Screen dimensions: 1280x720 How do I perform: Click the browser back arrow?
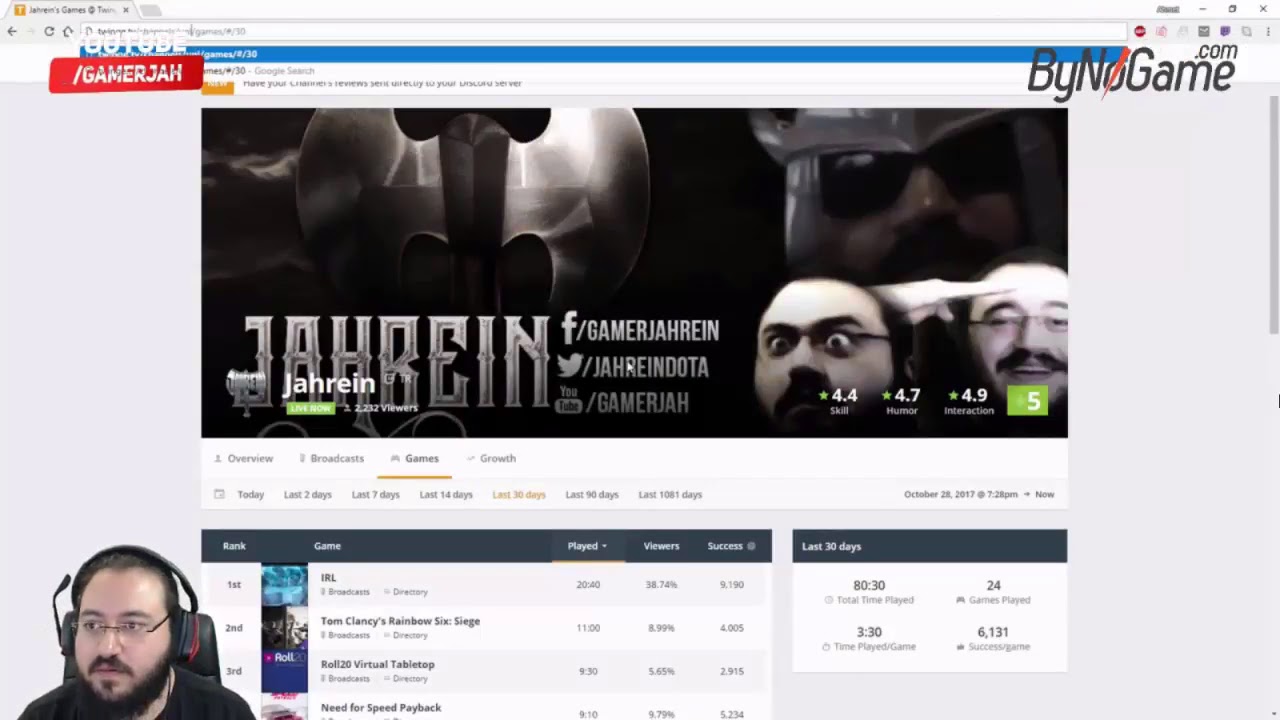point(12,31)
